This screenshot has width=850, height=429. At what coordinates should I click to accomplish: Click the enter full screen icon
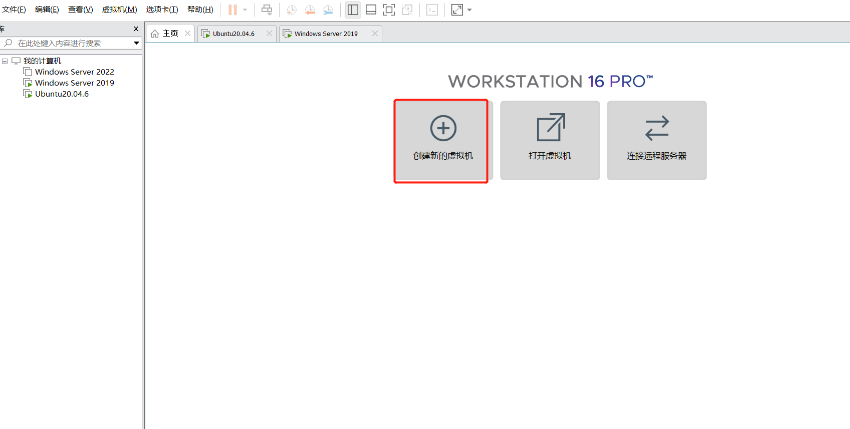(389, 10)
